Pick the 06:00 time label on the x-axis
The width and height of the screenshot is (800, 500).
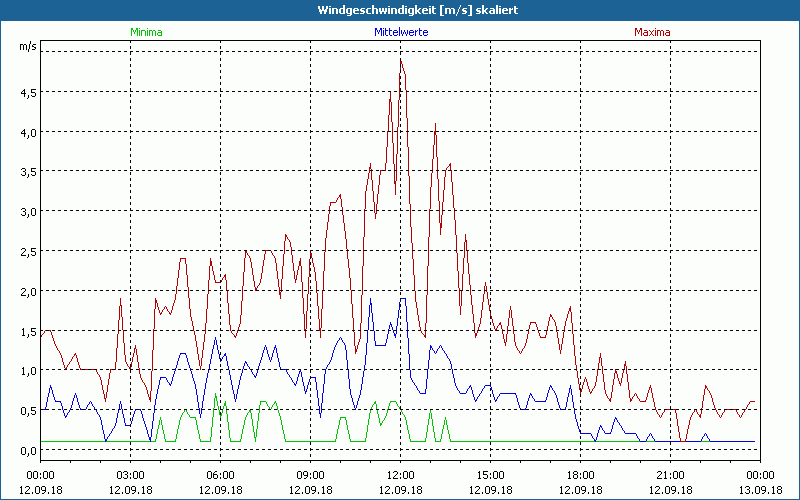coord(220,475)
